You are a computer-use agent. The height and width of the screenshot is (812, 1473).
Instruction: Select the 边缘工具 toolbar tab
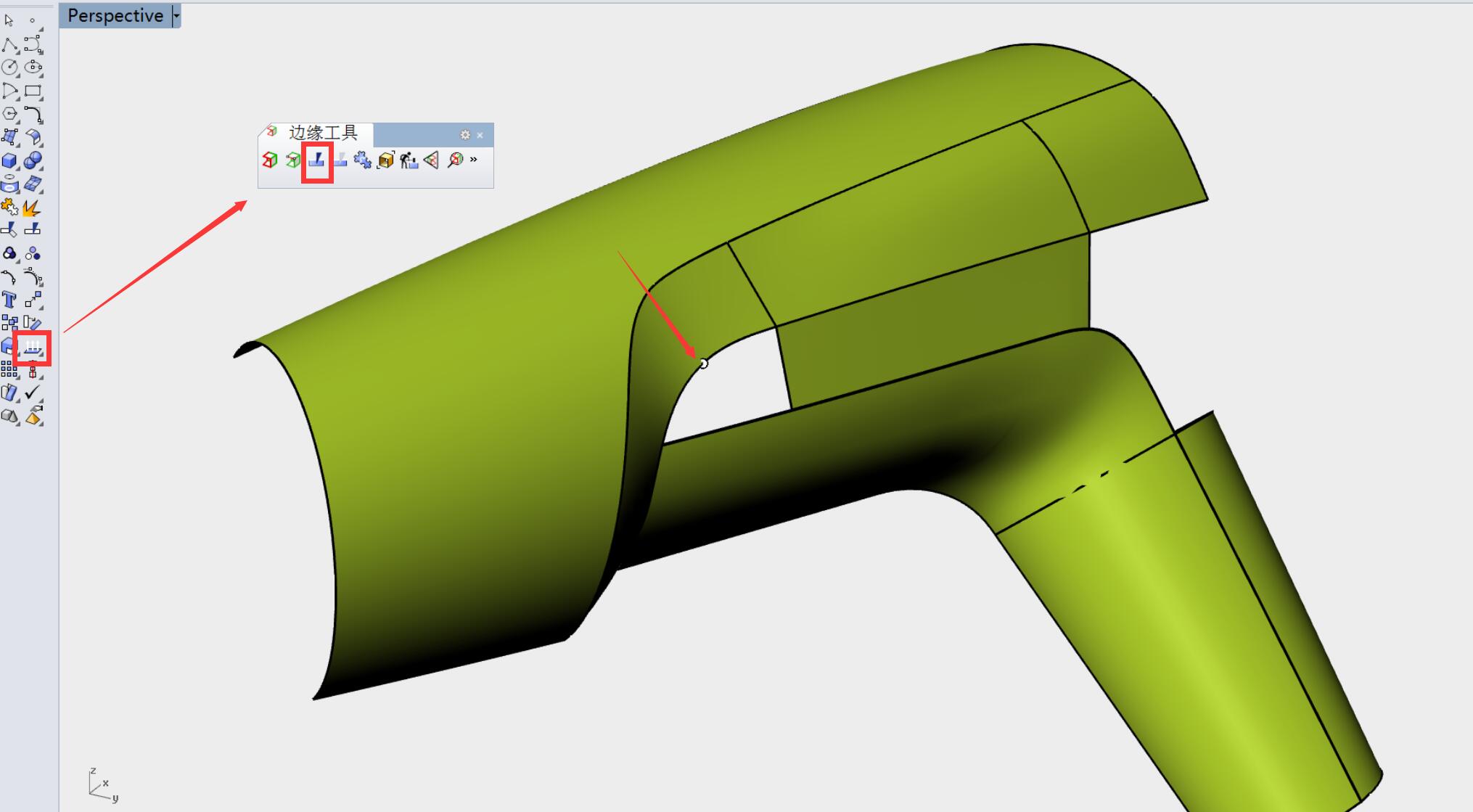tap(322, 134)
